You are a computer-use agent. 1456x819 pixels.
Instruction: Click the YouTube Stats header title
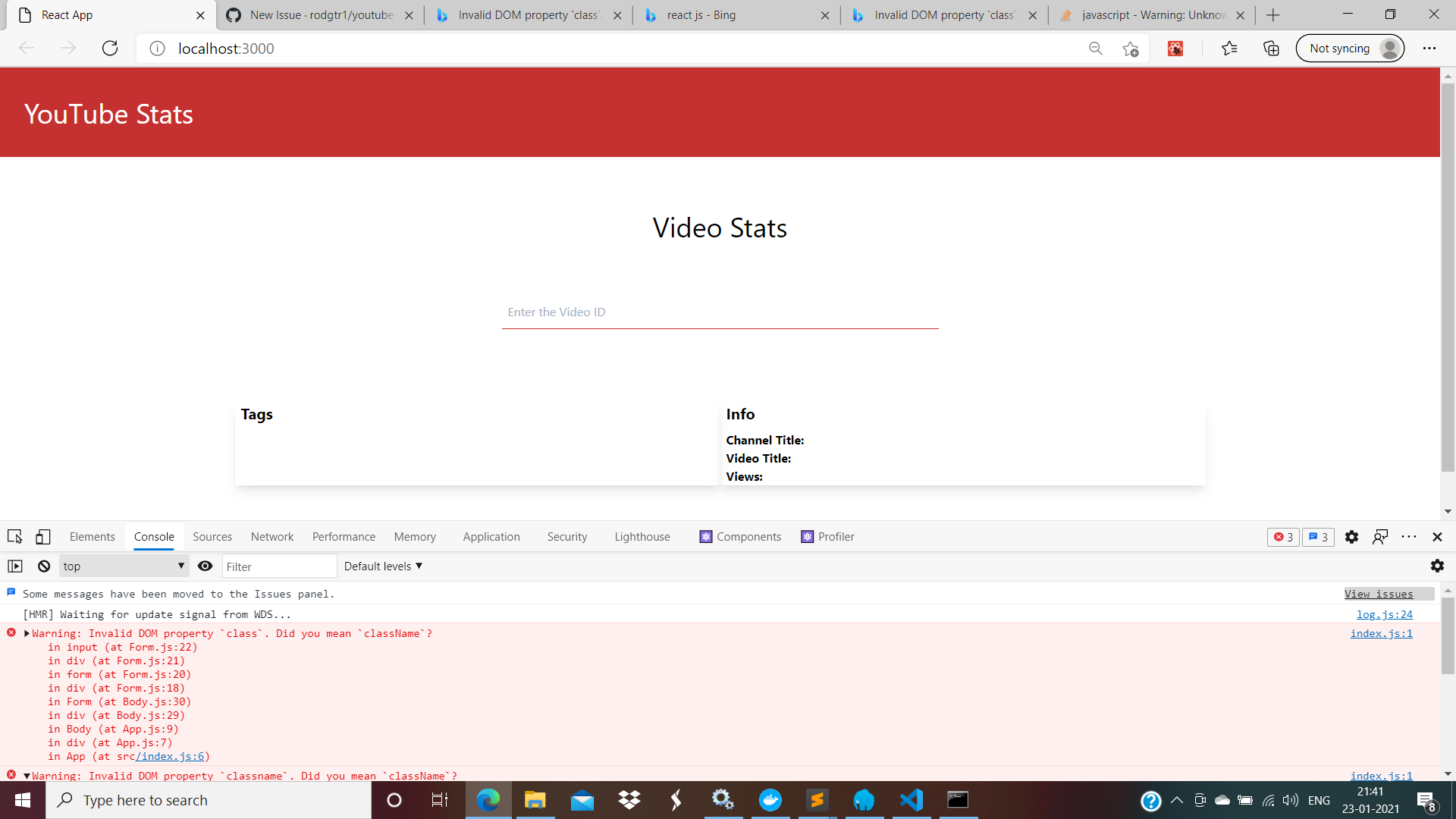click(108, 114)
